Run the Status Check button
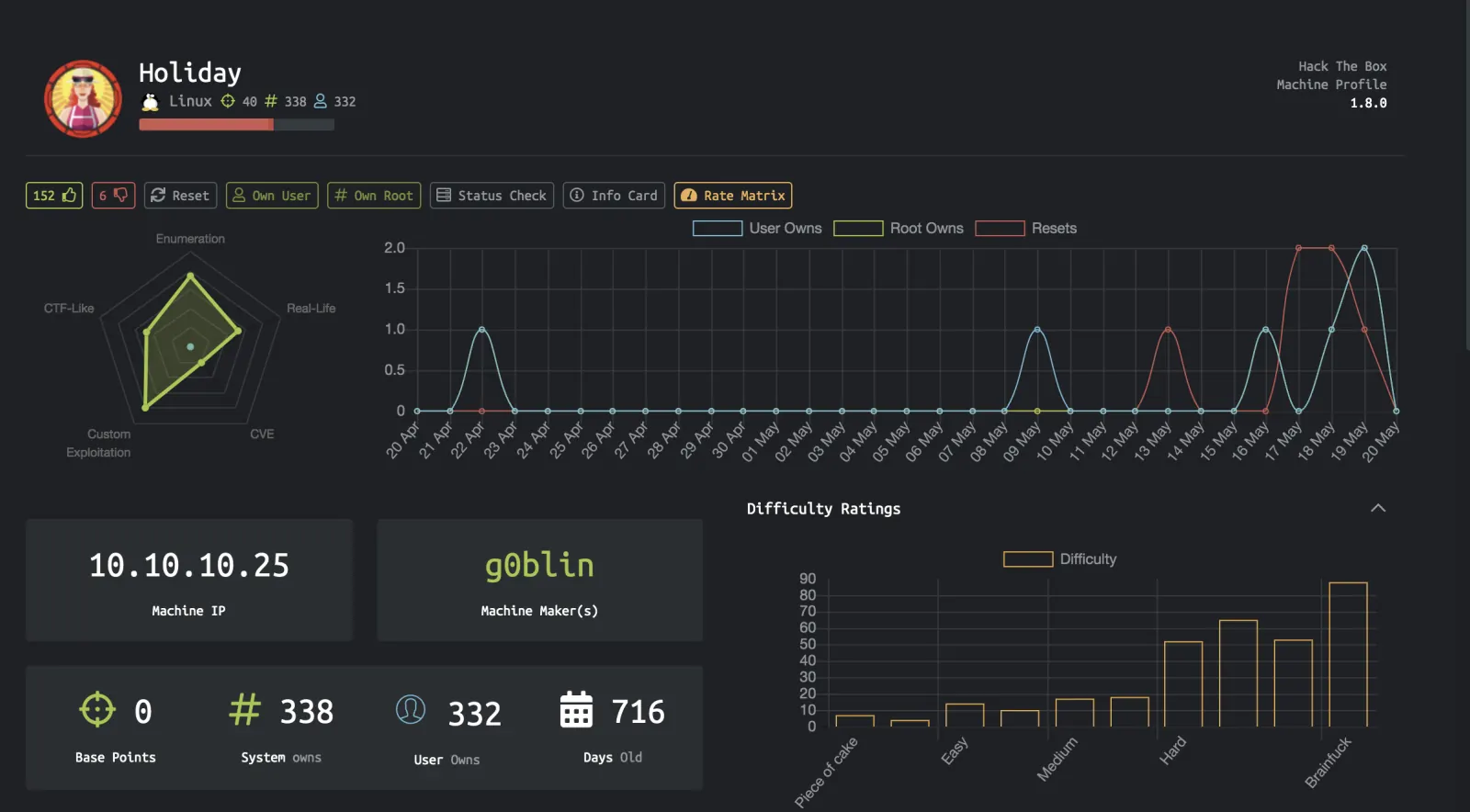 click(x=492, y=196)
